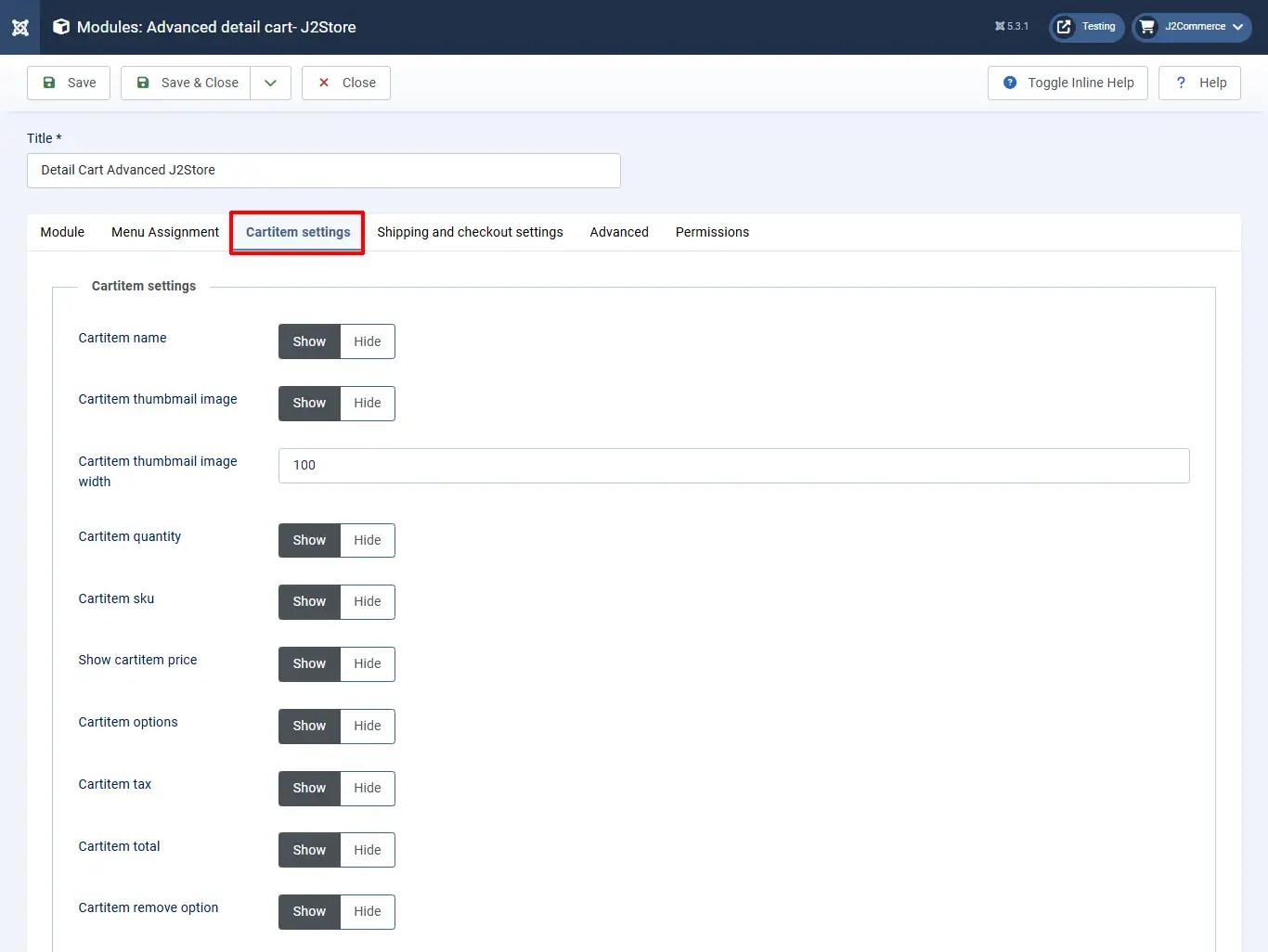Set Cartitem total to Hide
Image resolution: width=1268 pixels, height=952 pixels.
click(368, 850)
